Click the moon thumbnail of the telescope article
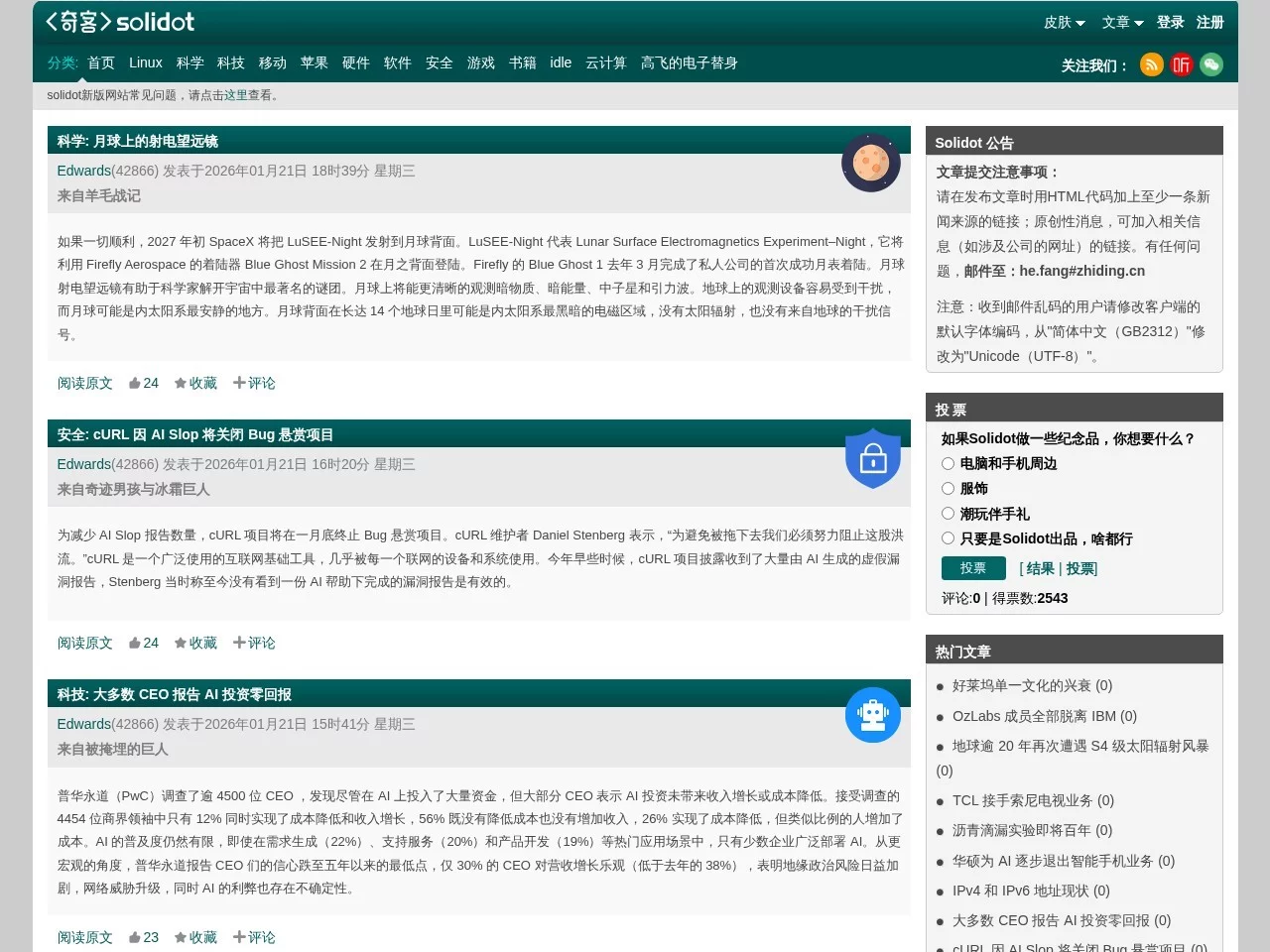Screen dimensions: 1270x952 pyautogui.click(x=870, y=163)
